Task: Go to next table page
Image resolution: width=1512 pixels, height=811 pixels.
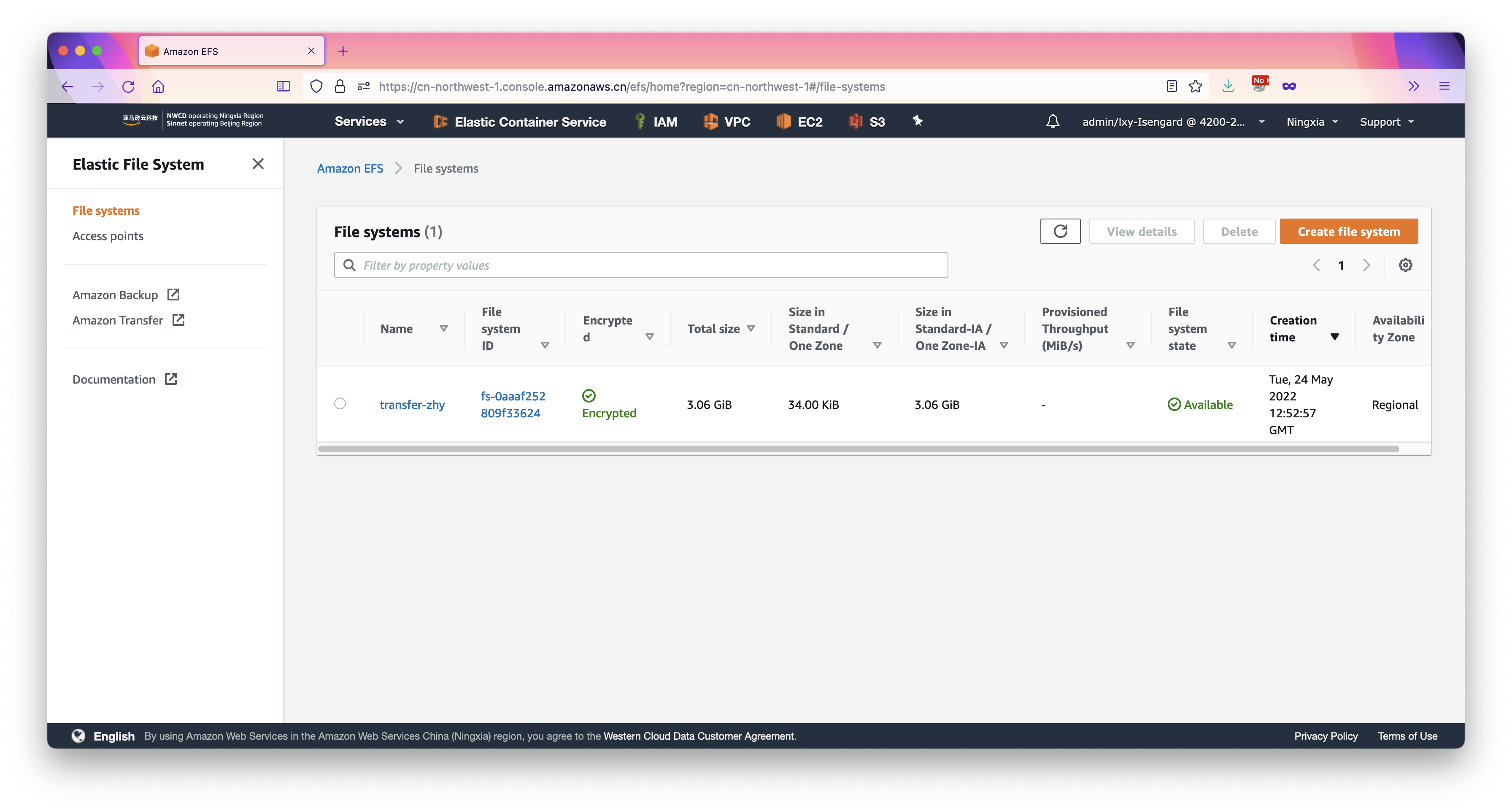Action: point(1366,265)
